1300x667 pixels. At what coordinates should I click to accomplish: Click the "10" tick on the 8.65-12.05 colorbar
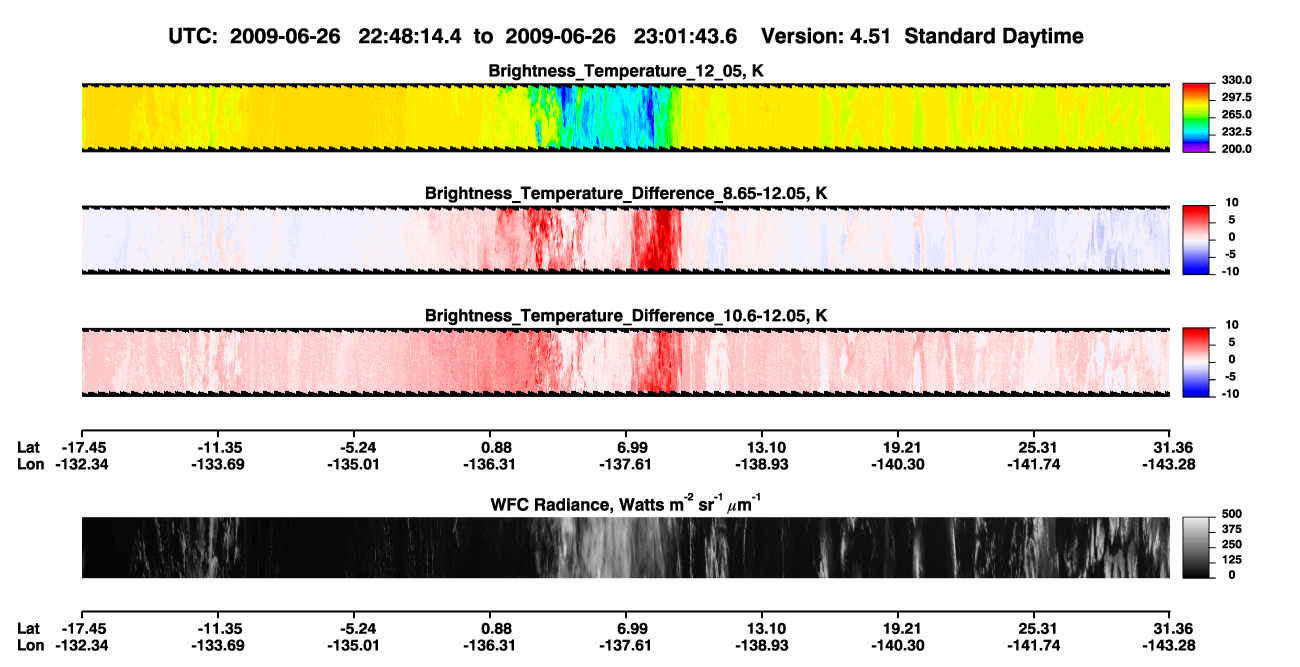click(1230, 203)
